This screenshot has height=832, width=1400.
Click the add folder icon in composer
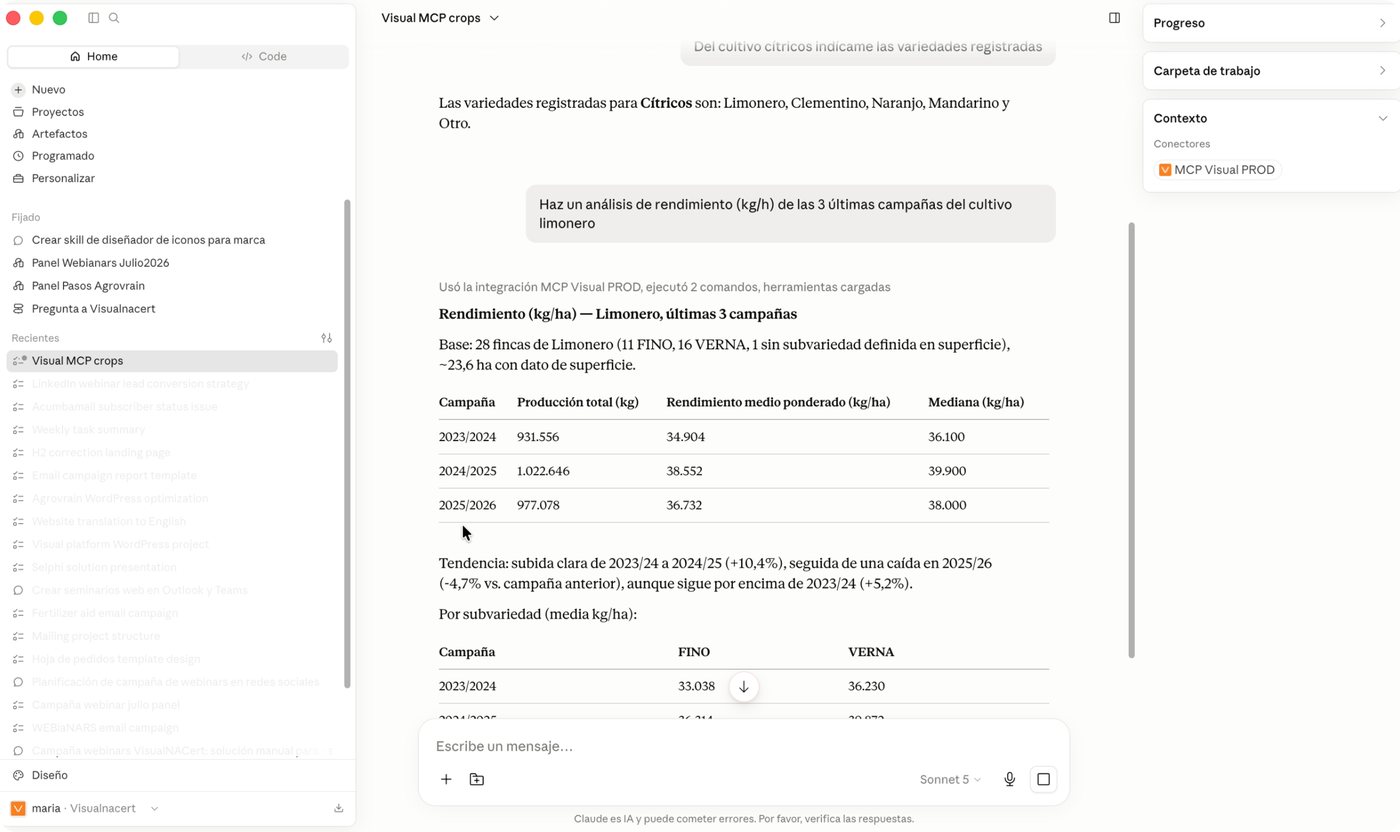point(477,779)
